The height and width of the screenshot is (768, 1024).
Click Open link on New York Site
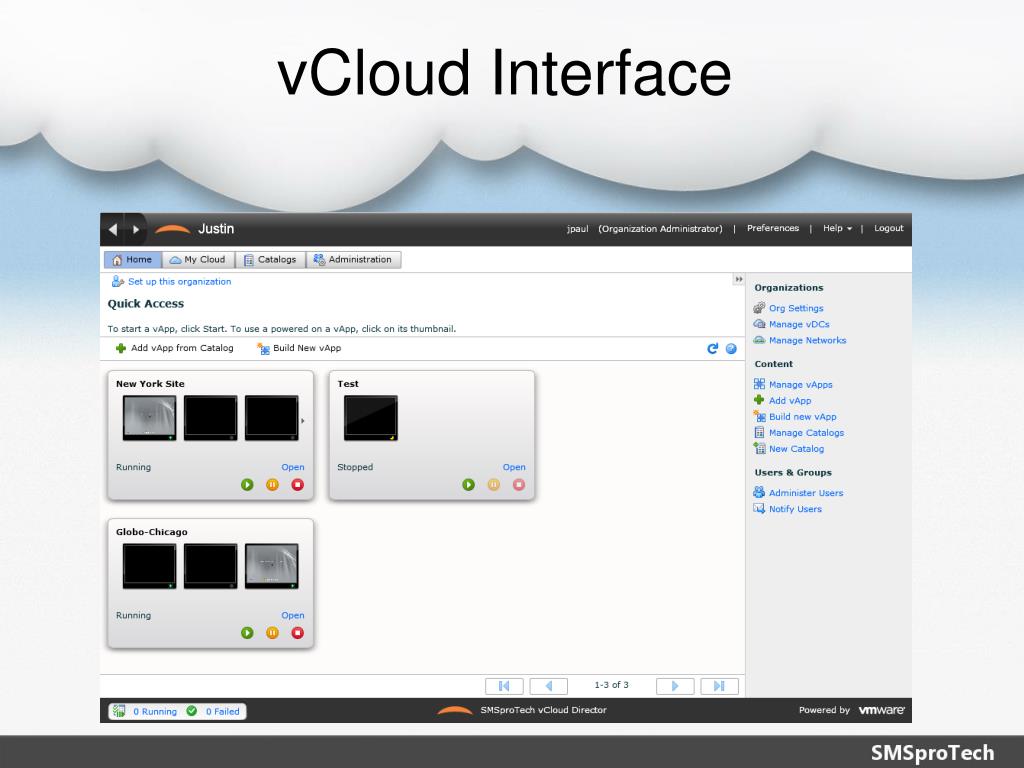293,467
